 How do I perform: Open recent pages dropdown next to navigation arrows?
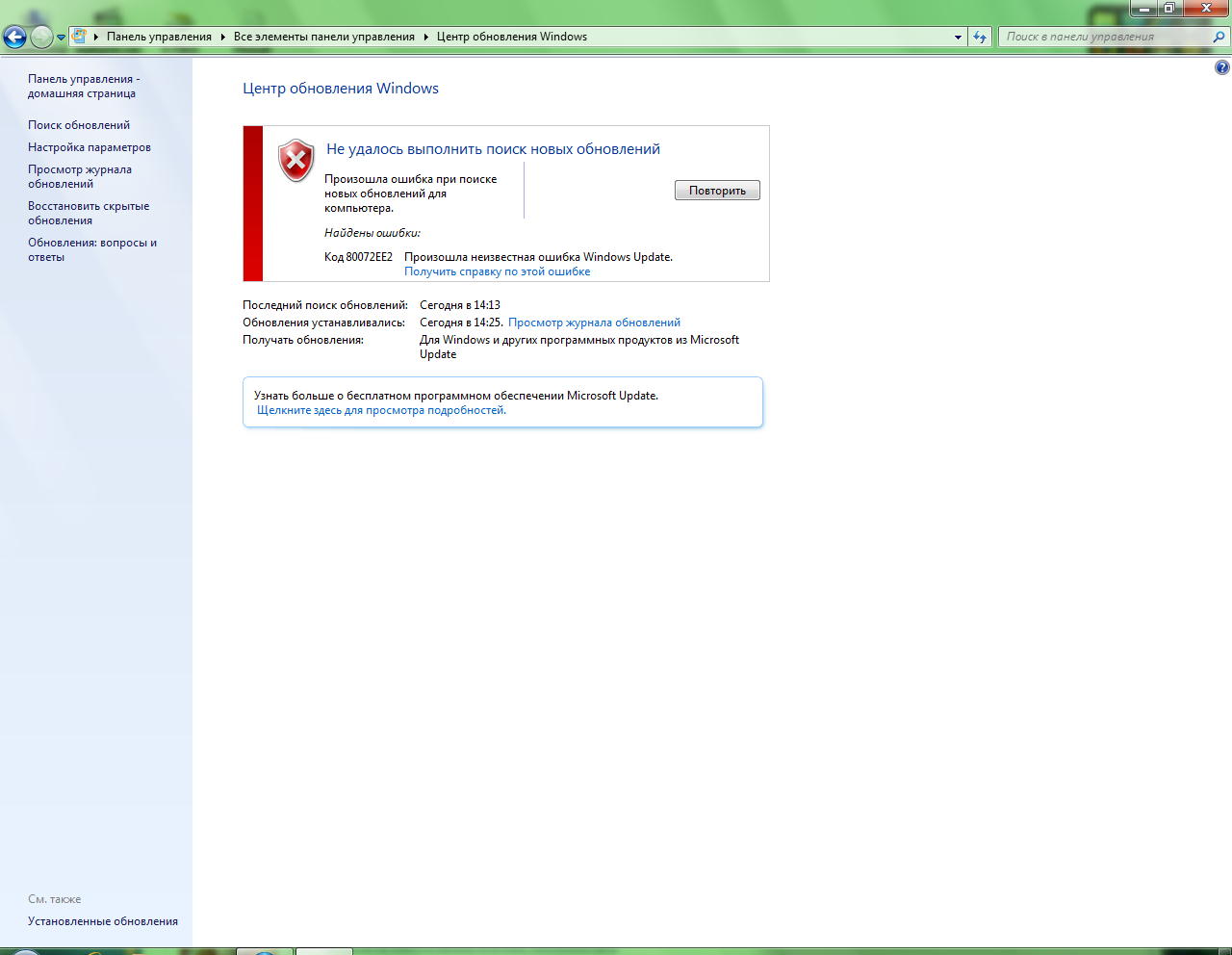pyautogui.click(x=62, y=38)
